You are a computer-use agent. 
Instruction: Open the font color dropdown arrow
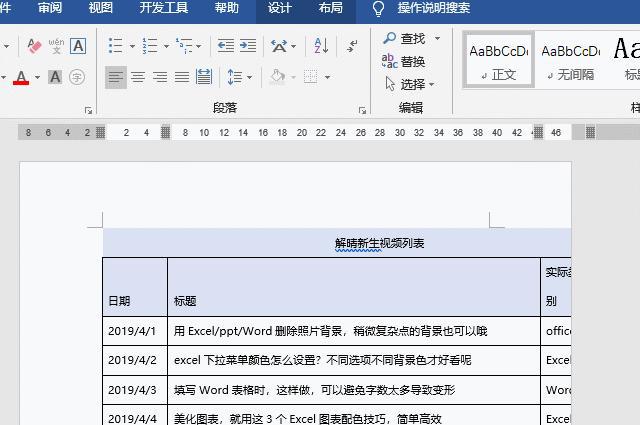coord(37,77)
